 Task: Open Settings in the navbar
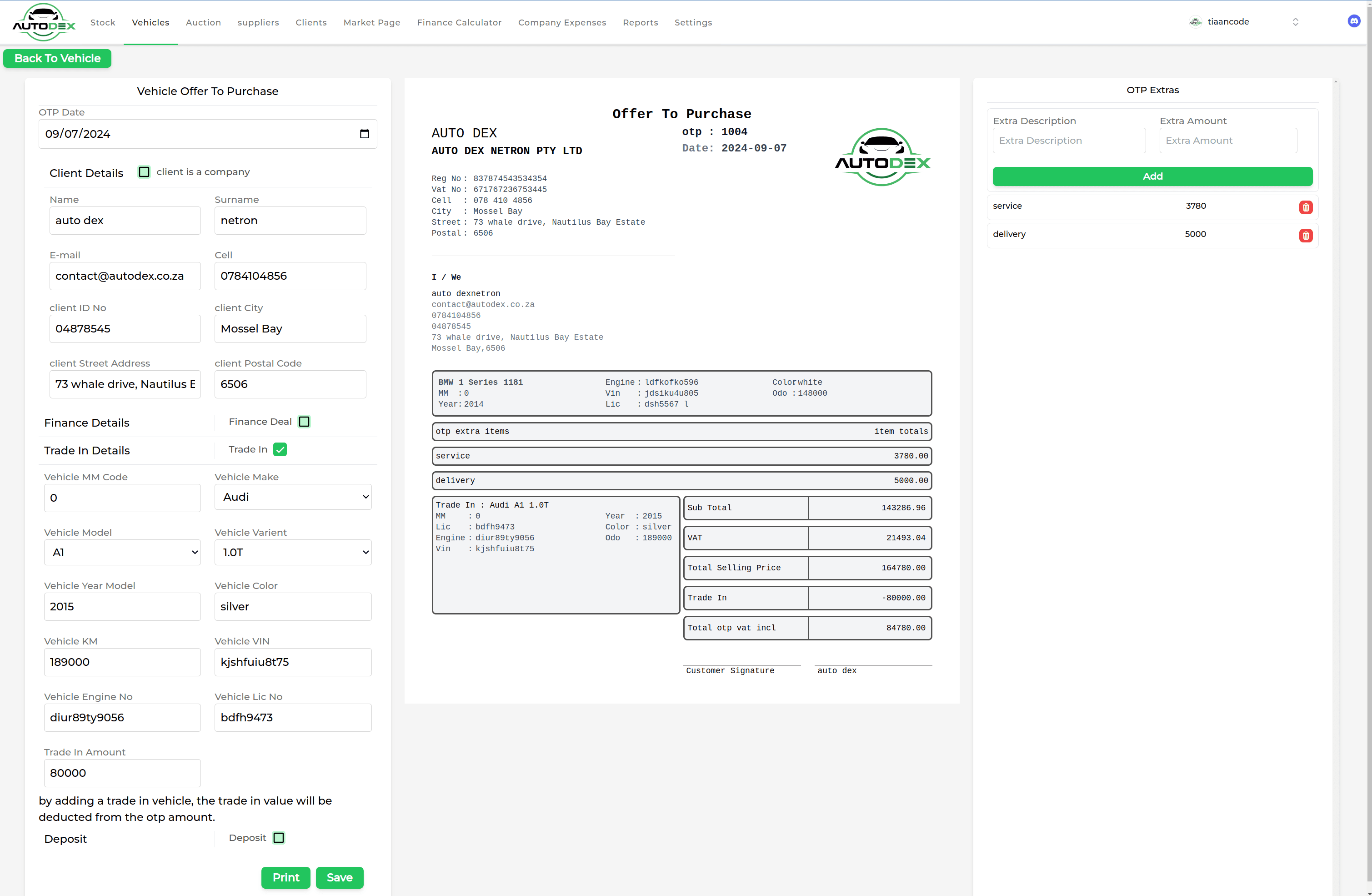click(693, 22)
